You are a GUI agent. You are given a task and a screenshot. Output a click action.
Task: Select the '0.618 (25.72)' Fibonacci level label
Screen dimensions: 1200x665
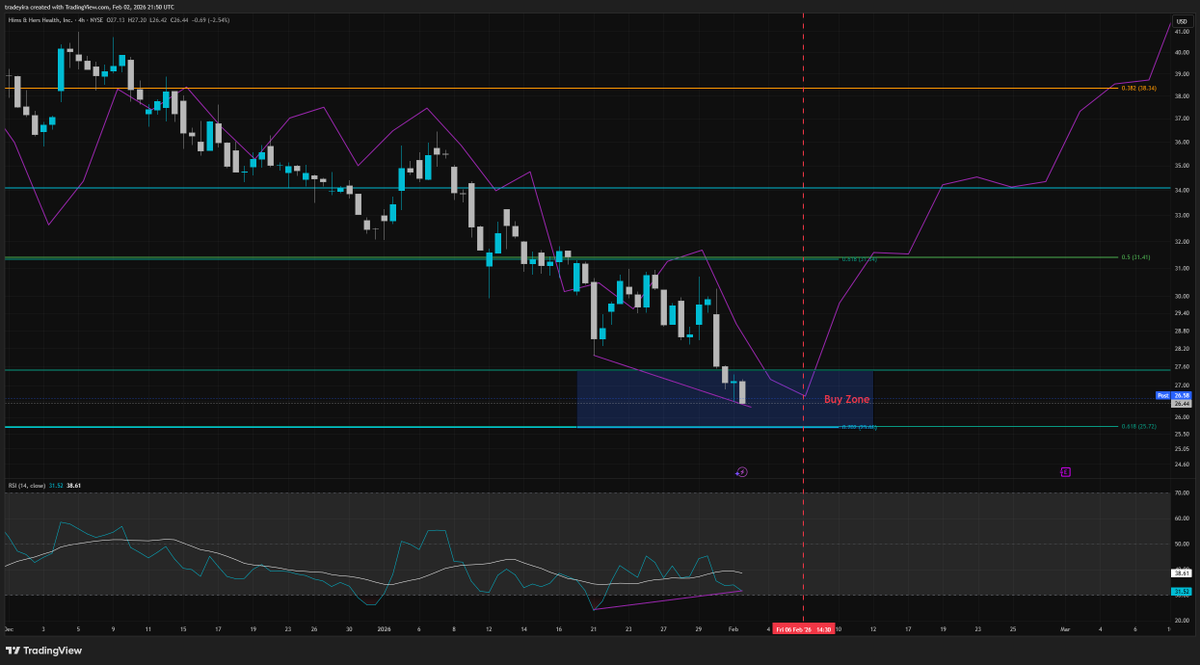pos(1139,426)
